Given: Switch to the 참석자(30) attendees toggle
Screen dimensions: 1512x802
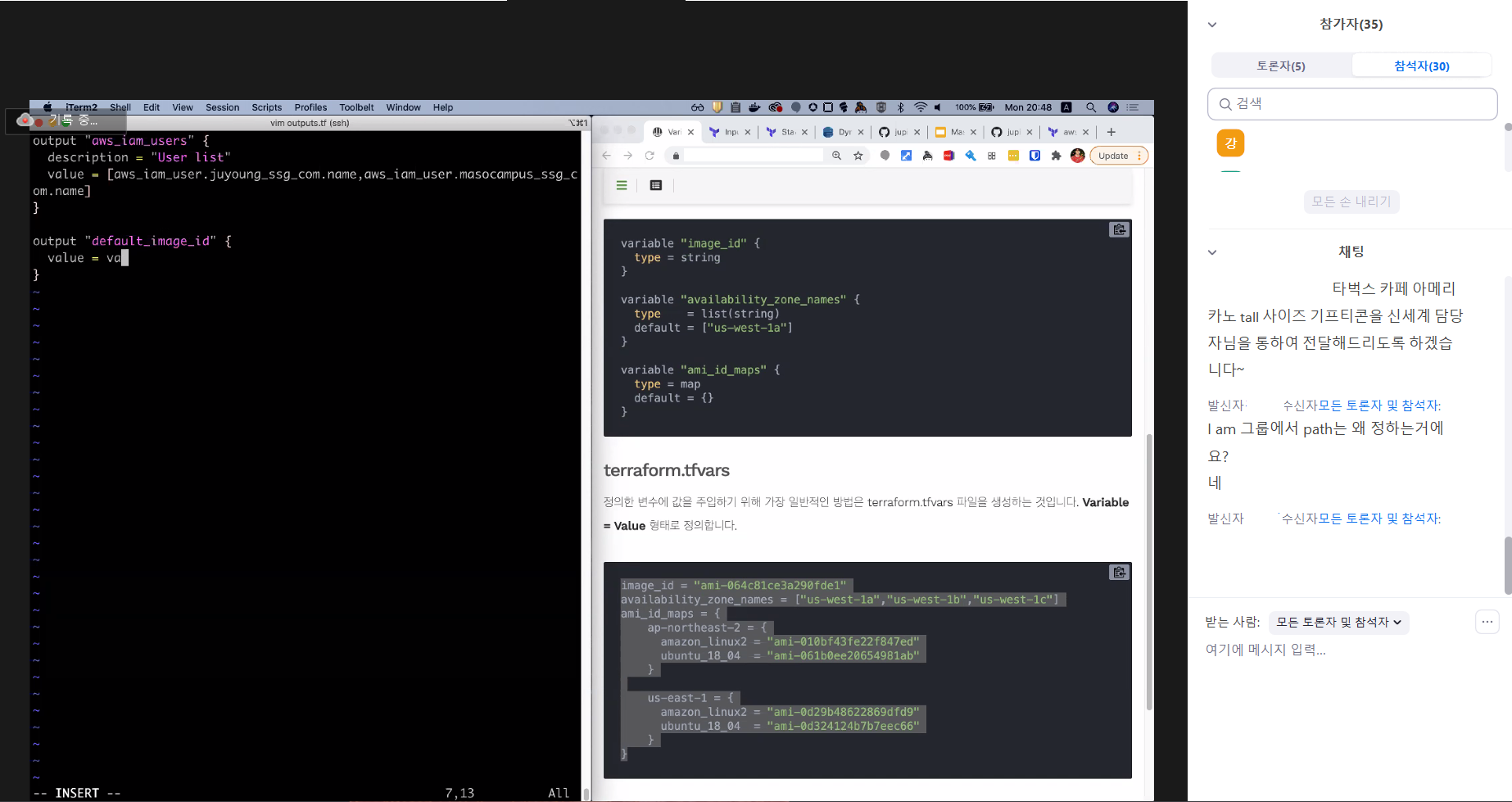Looking at the screenshot, I should (x=1421, y=66).
